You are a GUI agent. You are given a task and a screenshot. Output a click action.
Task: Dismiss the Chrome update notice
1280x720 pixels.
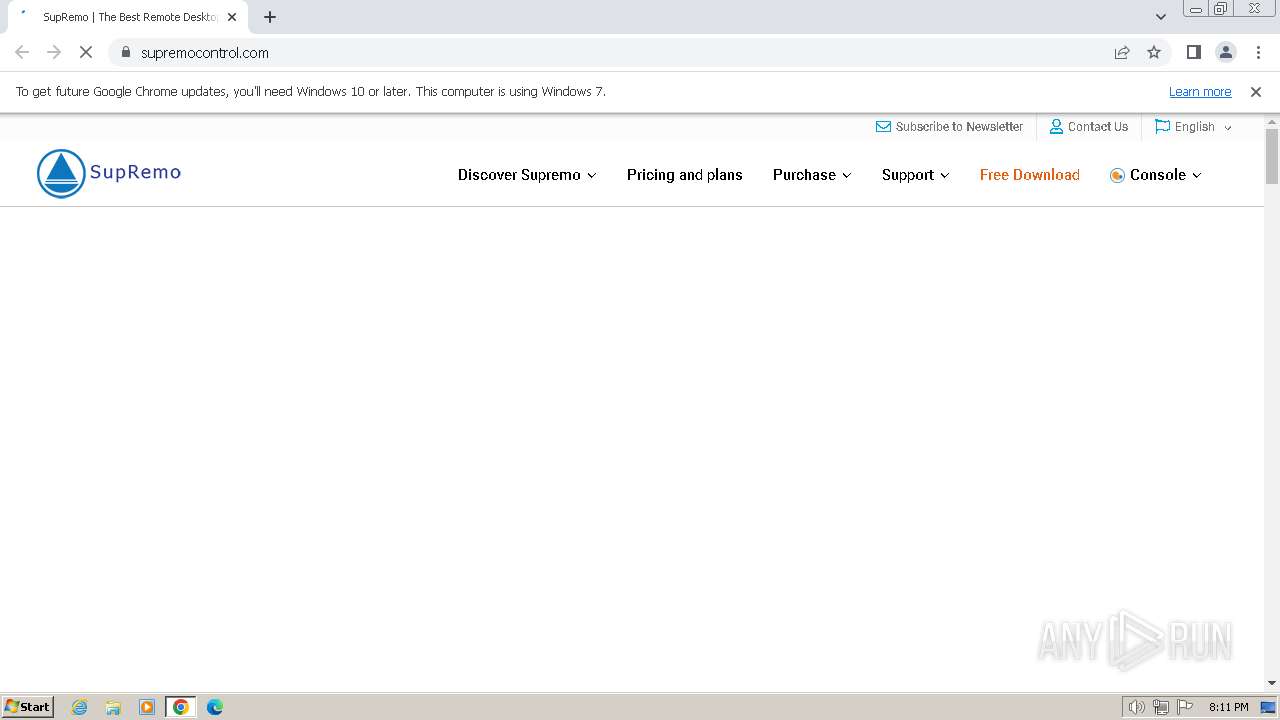click(x=1256, y=91)
